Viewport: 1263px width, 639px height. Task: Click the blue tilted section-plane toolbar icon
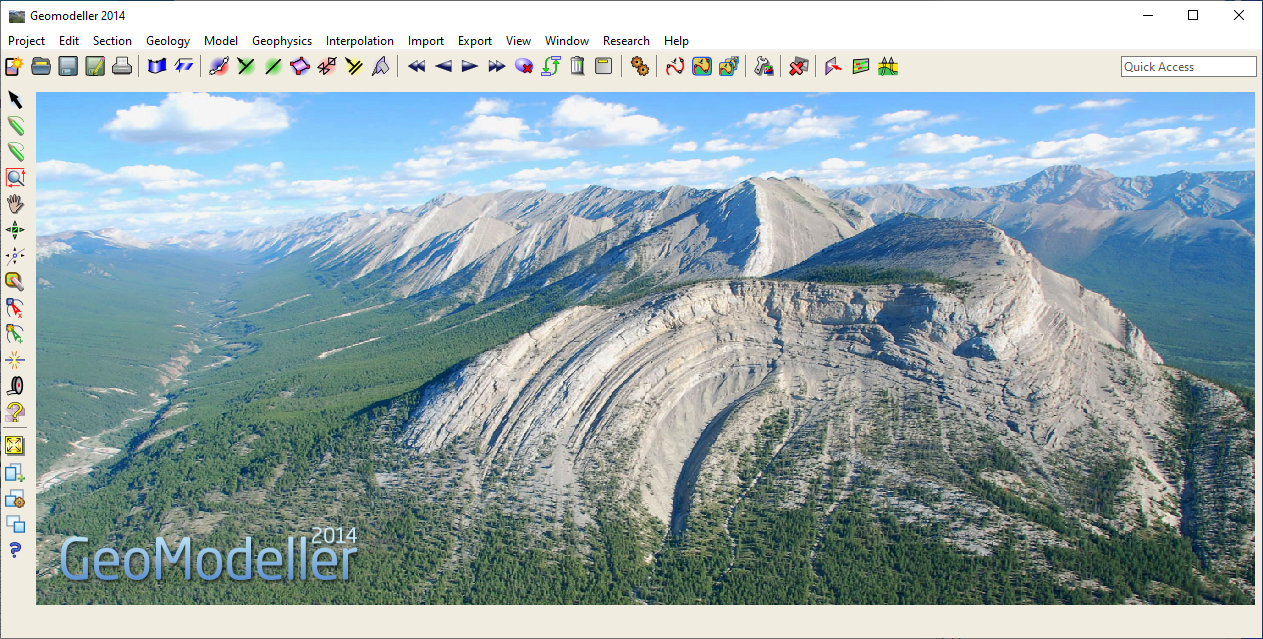(x=184, y=67)
